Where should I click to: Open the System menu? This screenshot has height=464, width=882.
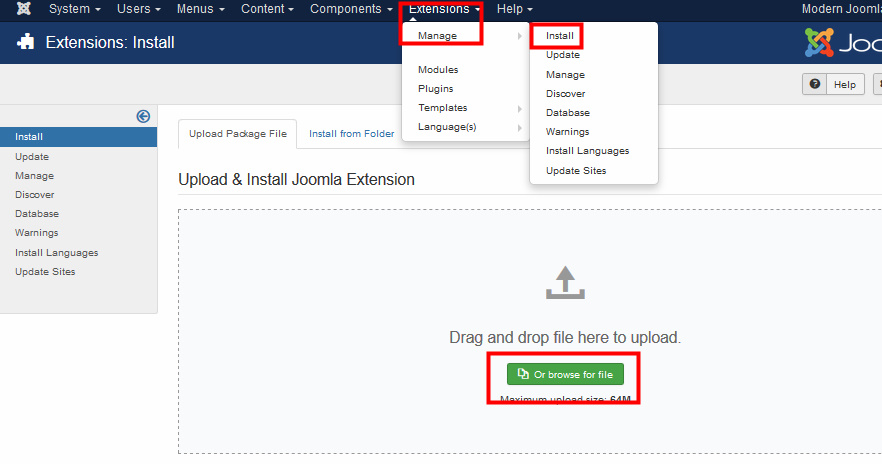(x=74, y=9)
